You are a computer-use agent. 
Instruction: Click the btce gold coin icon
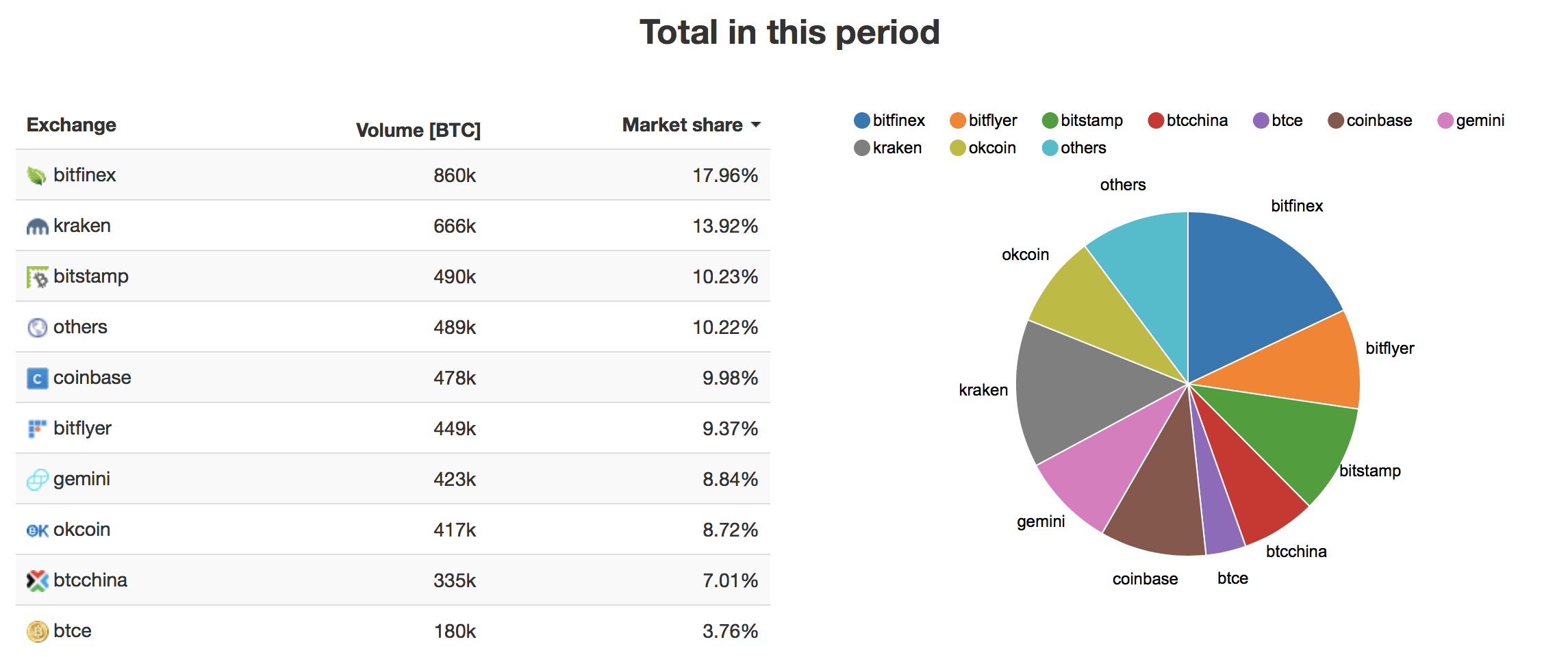[37, 632]
